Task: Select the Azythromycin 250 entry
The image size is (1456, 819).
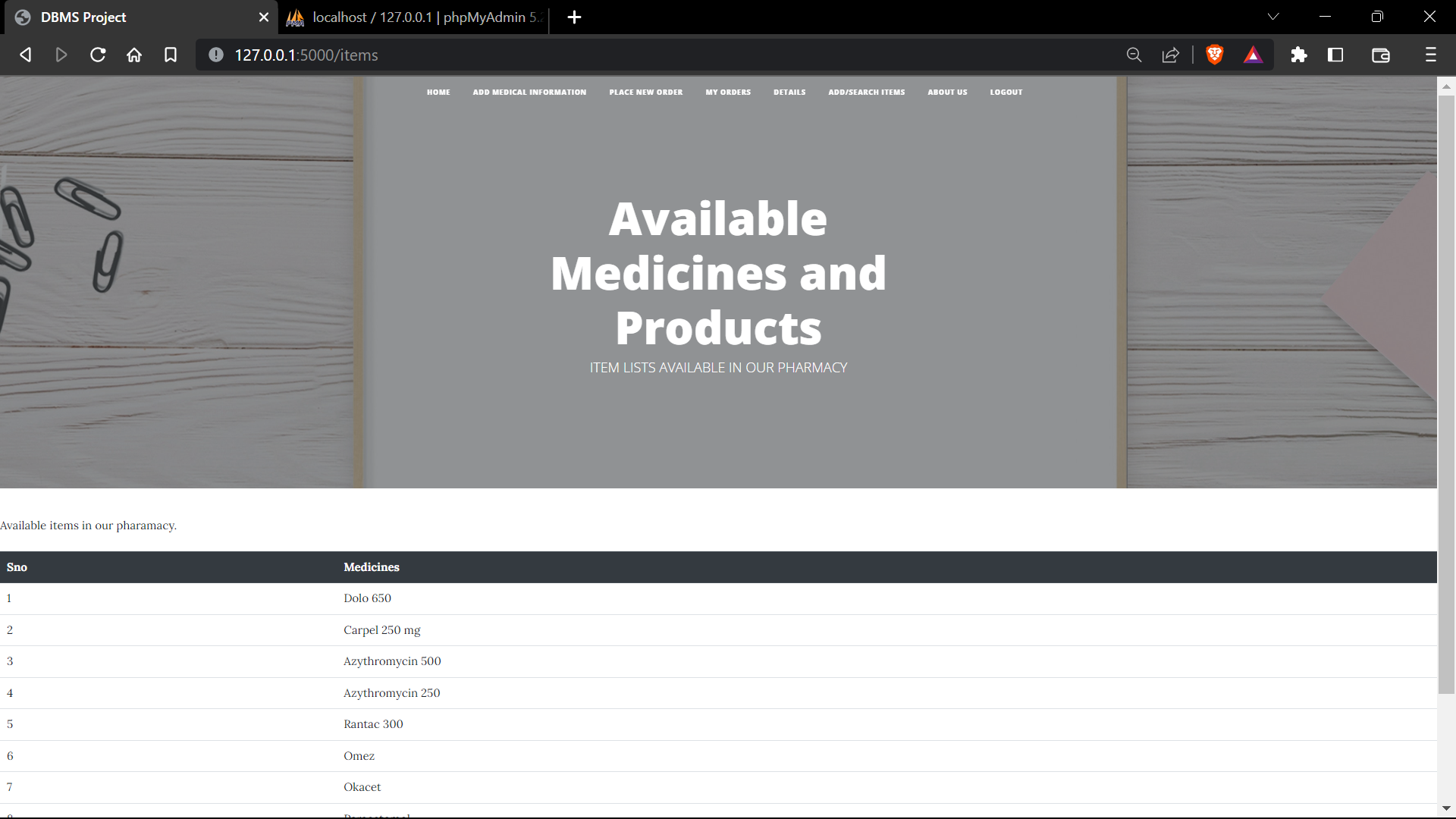Action: point(391,693)
